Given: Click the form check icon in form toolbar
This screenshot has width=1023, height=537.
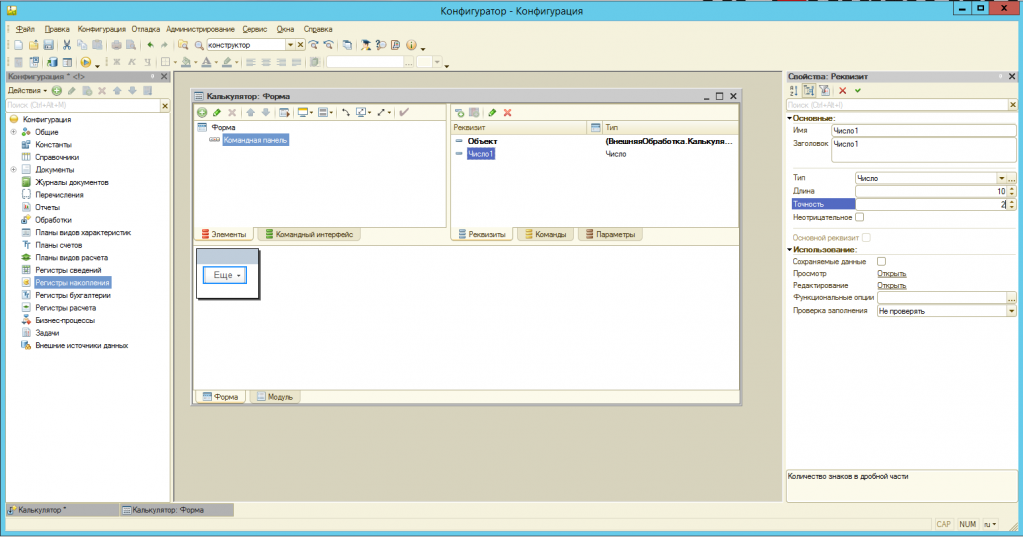Looking at the screenshot, I should tap(404, 112).
